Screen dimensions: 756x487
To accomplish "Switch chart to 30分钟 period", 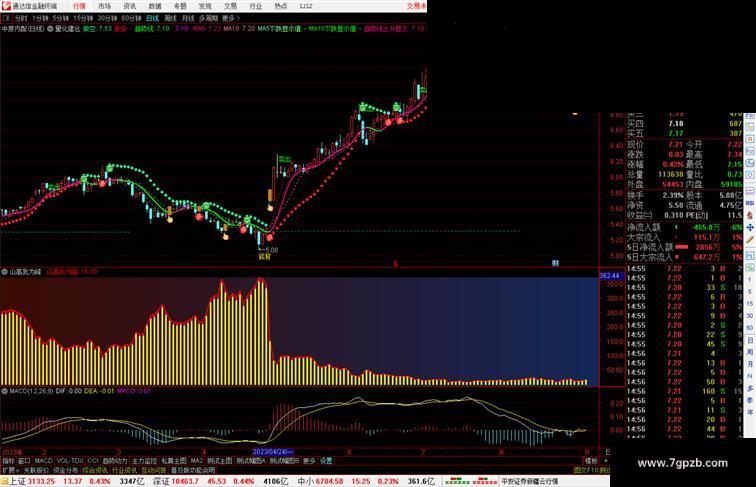I will click(x=107, y=18).
